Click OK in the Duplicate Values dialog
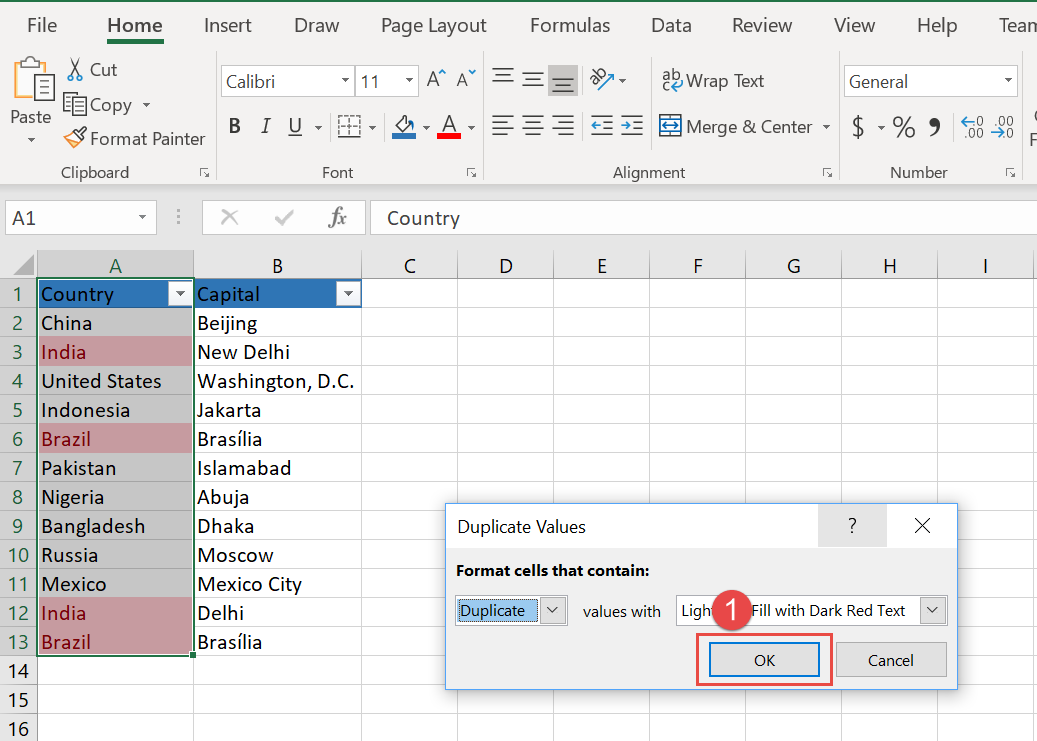The width and height of the screenshot is (1037, 741). coord(764,660)
